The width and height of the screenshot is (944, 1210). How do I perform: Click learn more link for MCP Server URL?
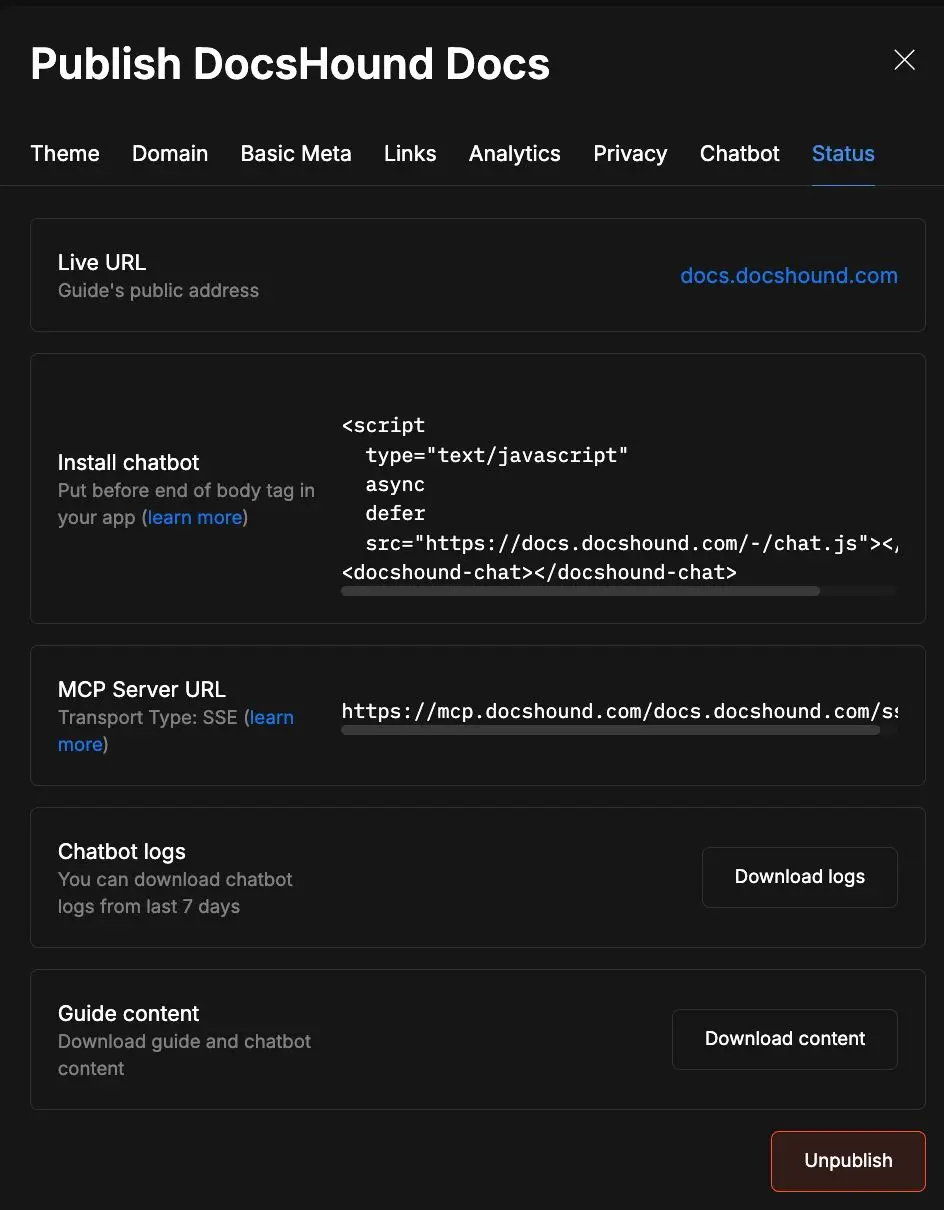(x=271, y=718)
